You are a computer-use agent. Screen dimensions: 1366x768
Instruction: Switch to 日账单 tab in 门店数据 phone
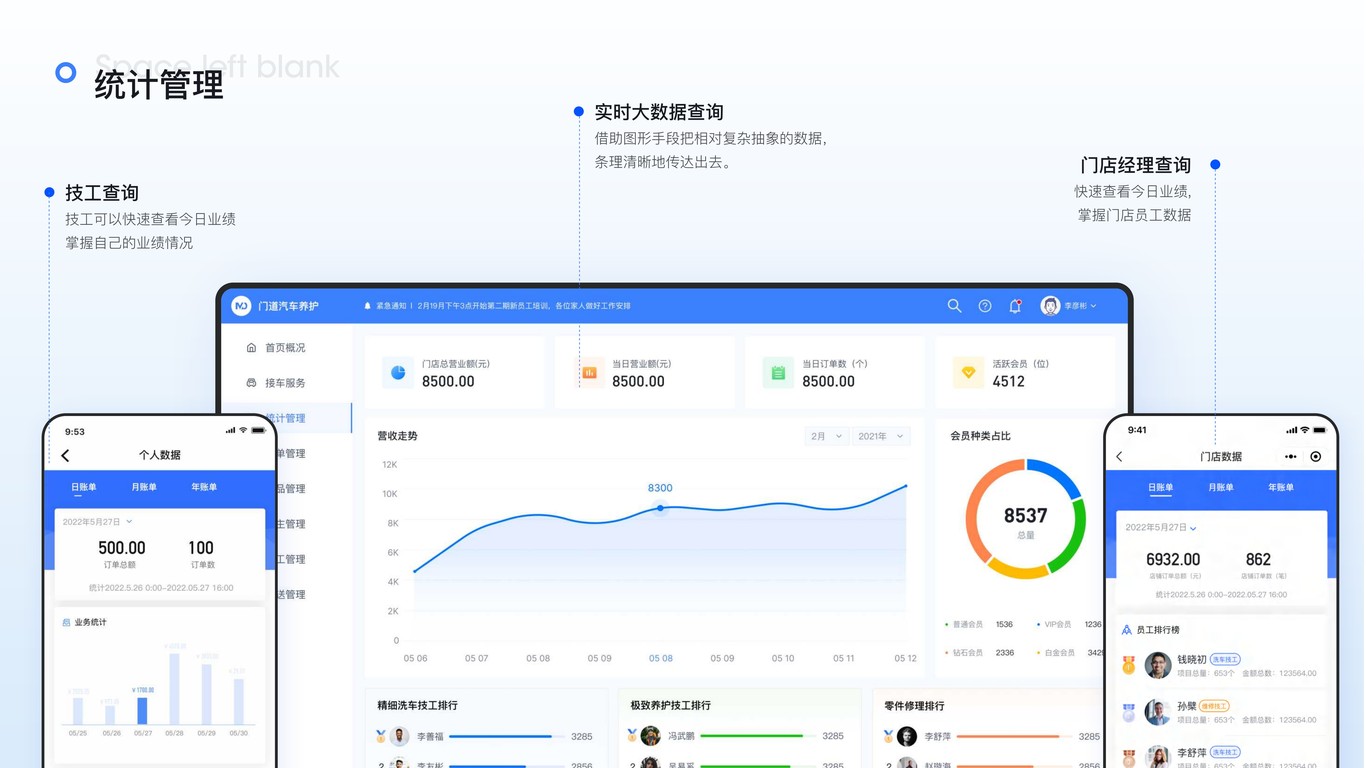click(x=1161, y=488)
